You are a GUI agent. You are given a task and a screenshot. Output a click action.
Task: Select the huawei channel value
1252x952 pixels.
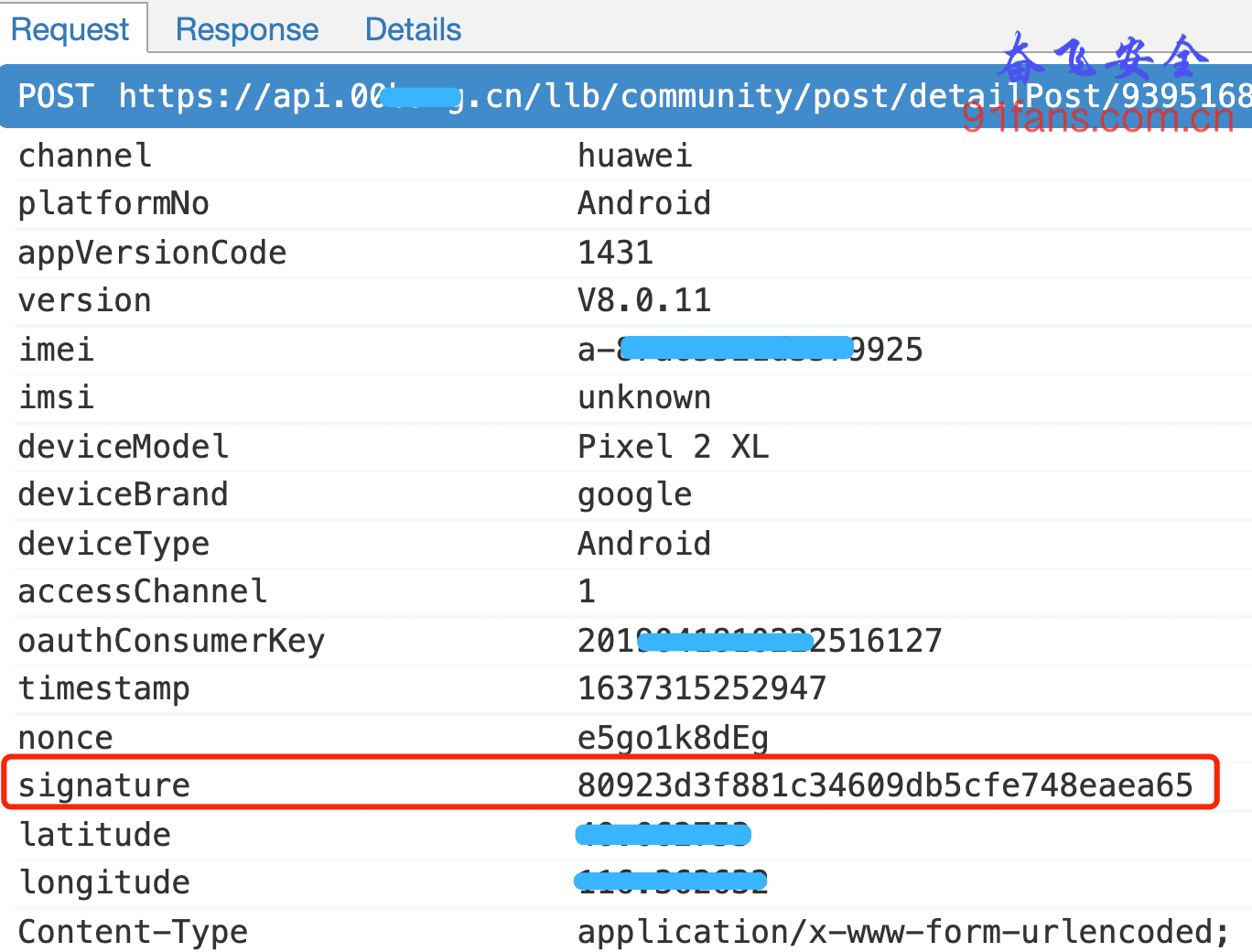click(x=634, y=156)
